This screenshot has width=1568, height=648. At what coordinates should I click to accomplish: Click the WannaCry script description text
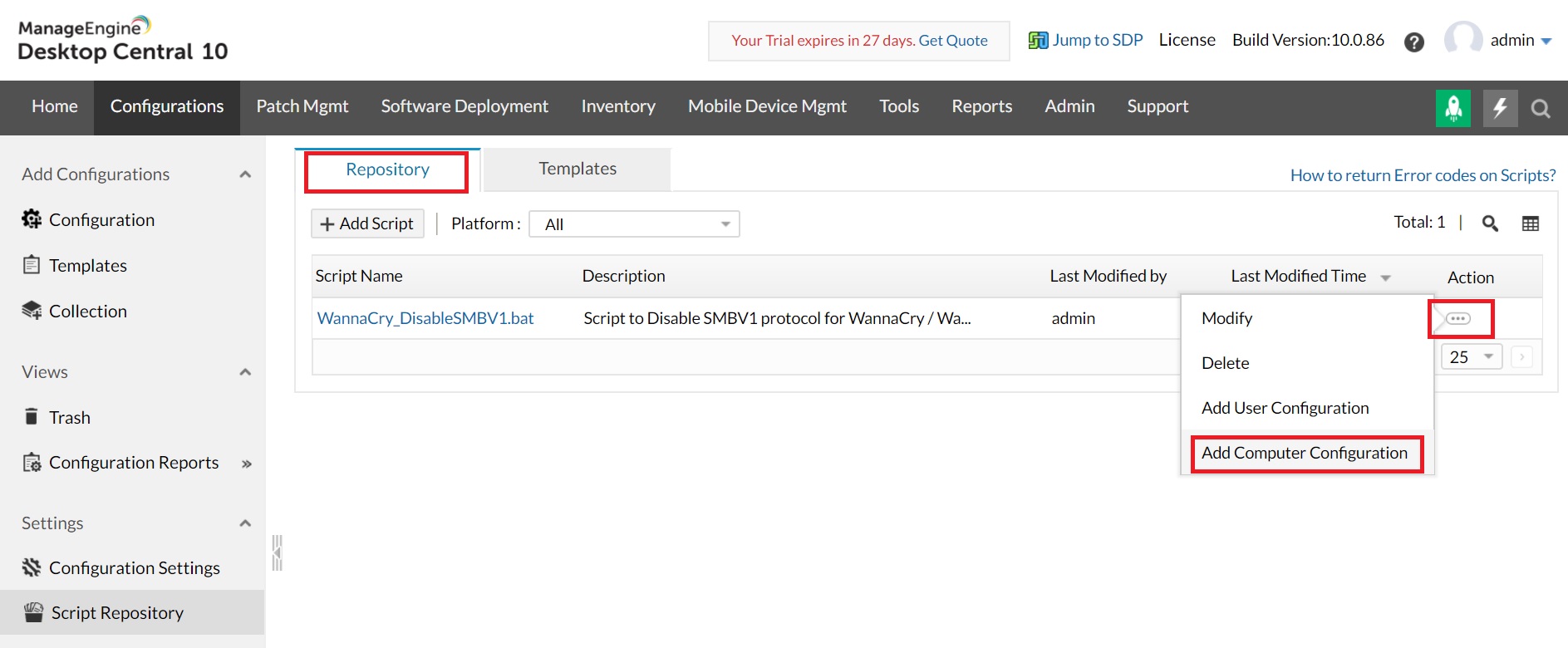click(x=777, y=318)
